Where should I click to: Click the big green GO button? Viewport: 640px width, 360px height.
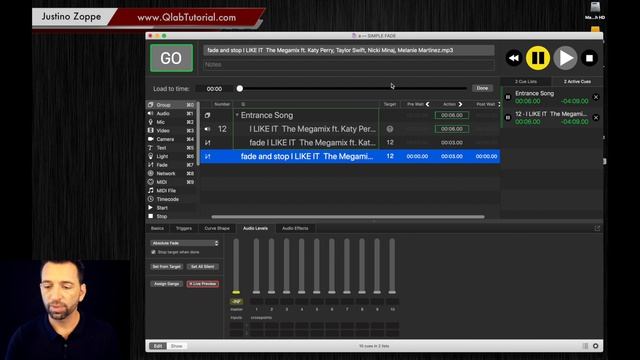[171, 58]
